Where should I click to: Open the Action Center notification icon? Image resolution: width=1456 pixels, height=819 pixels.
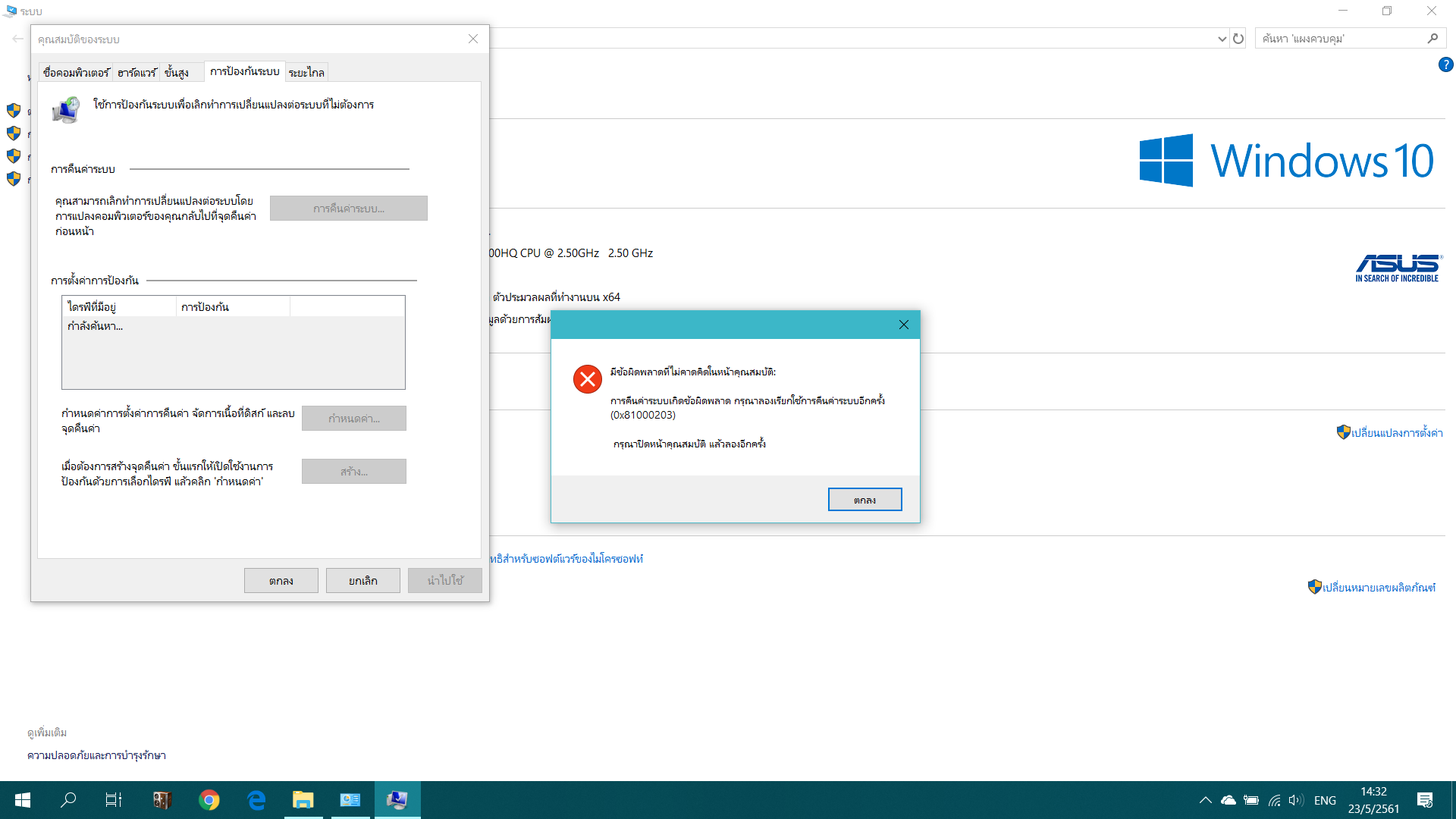pyautogui.click(x=1425, y=800)
